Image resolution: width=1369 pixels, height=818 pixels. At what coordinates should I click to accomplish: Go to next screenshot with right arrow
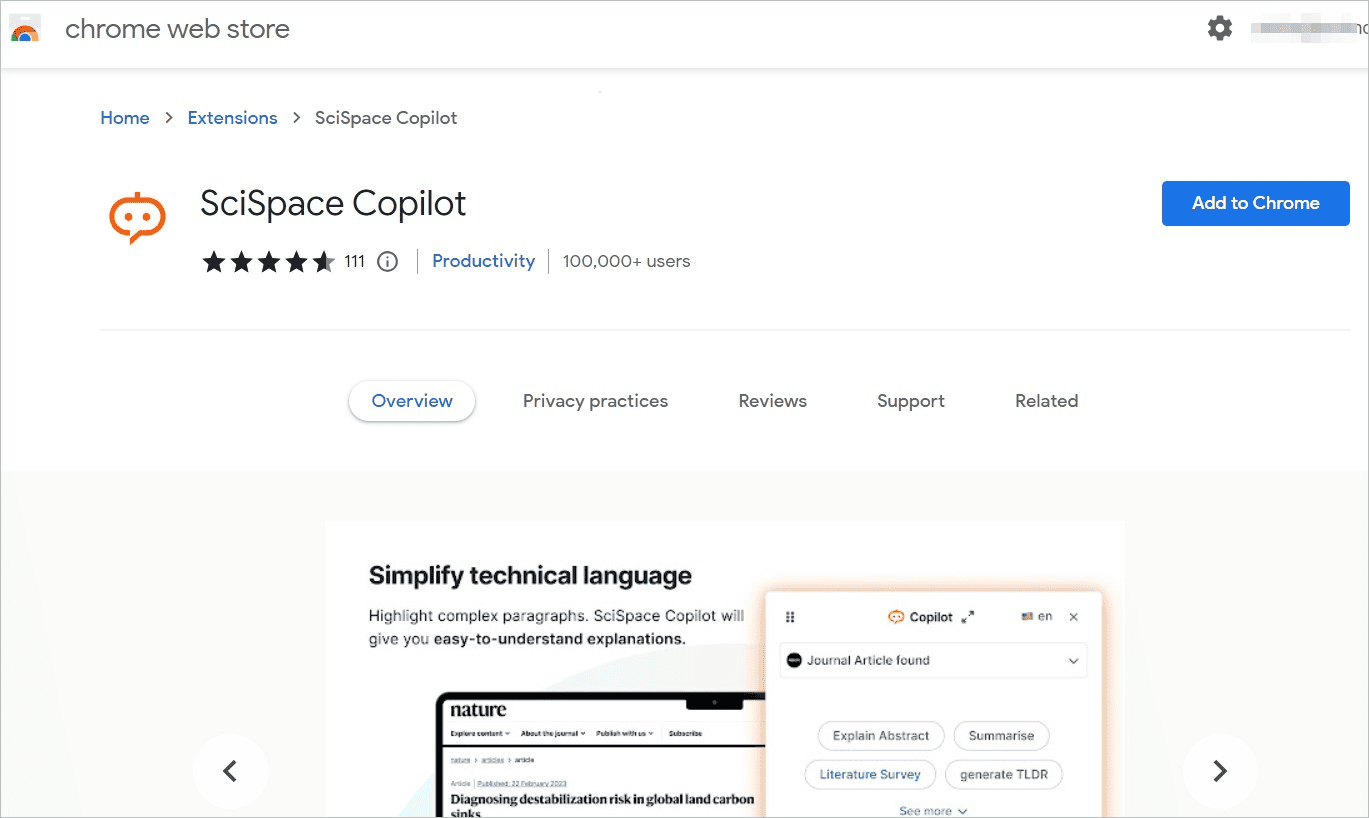click(x=1219, y=771)
